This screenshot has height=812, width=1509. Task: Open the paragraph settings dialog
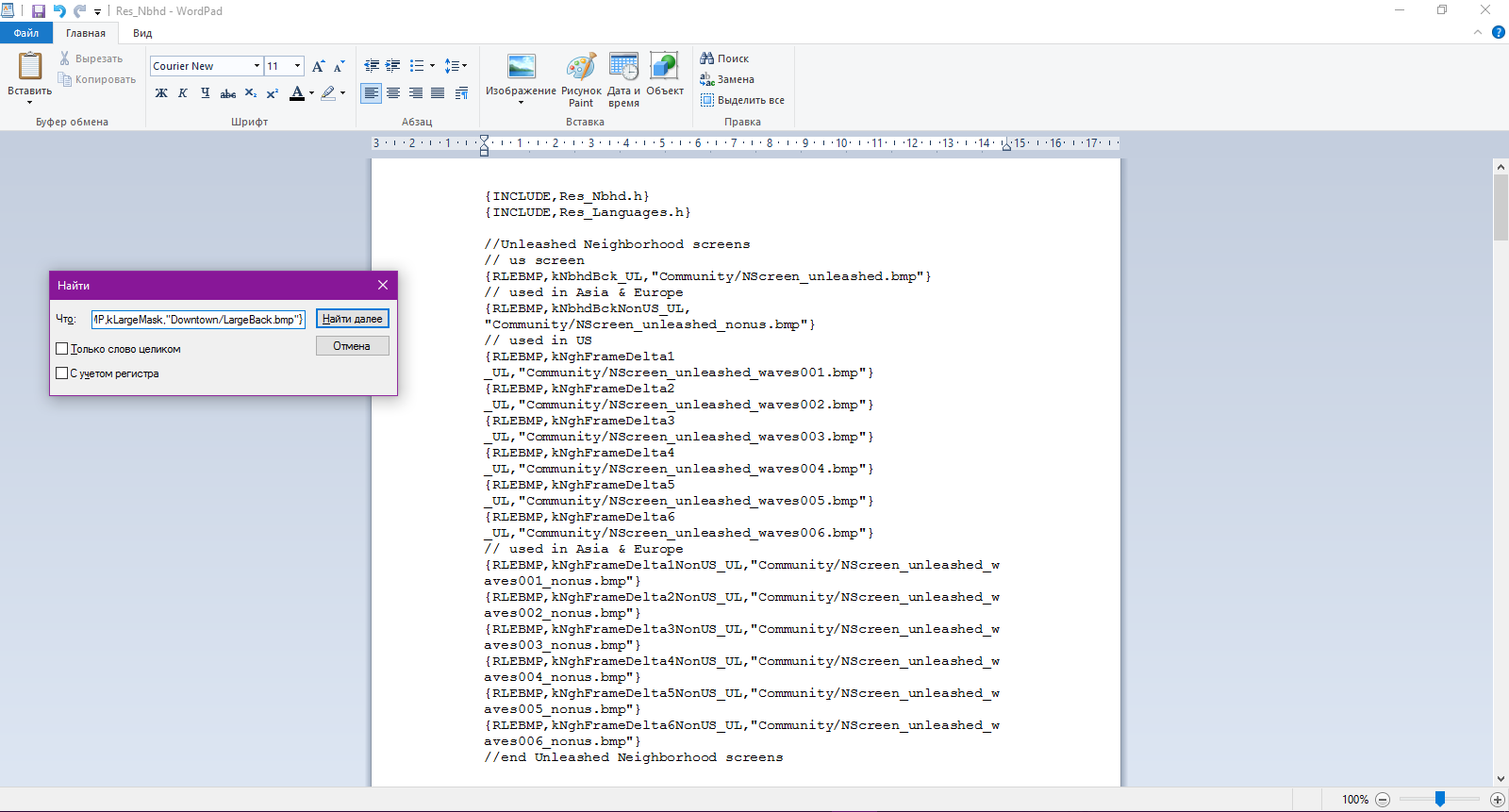(461, 93)
